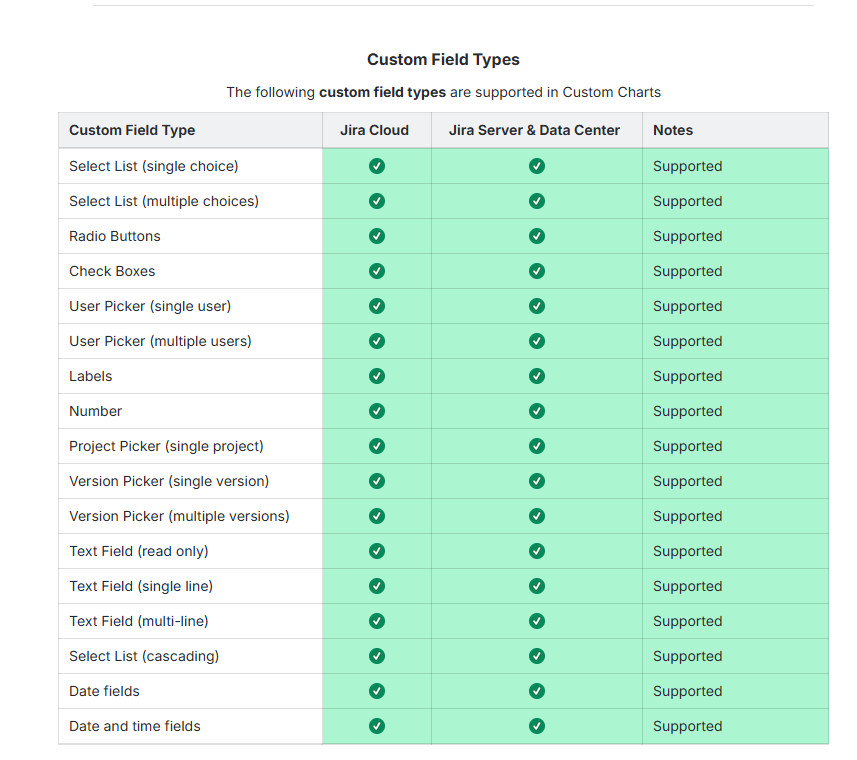Click Jira Server checkmark for Version Picker (single version)

coord(537,481)
